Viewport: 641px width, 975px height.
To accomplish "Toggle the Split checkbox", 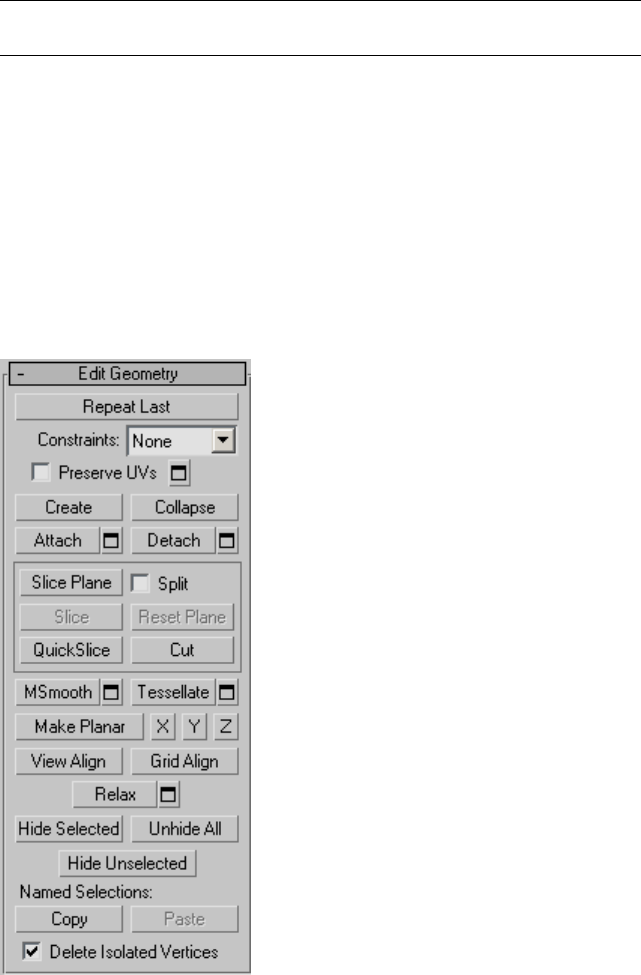I will point(141,583).
